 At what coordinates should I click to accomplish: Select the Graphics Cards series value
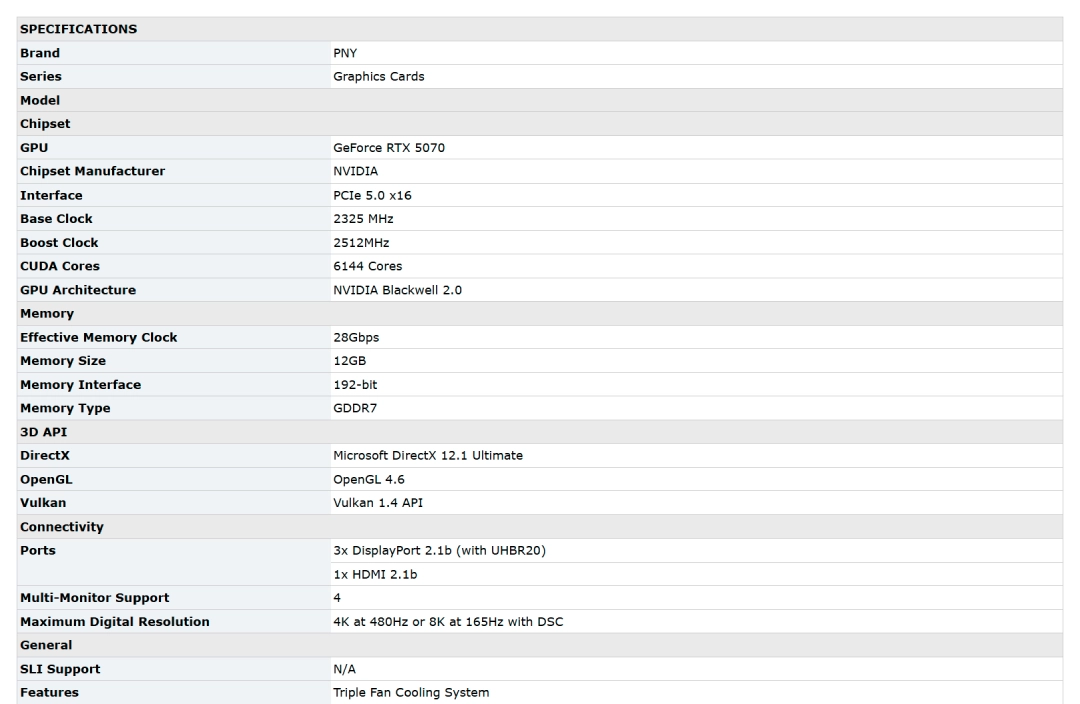[378, 77]
